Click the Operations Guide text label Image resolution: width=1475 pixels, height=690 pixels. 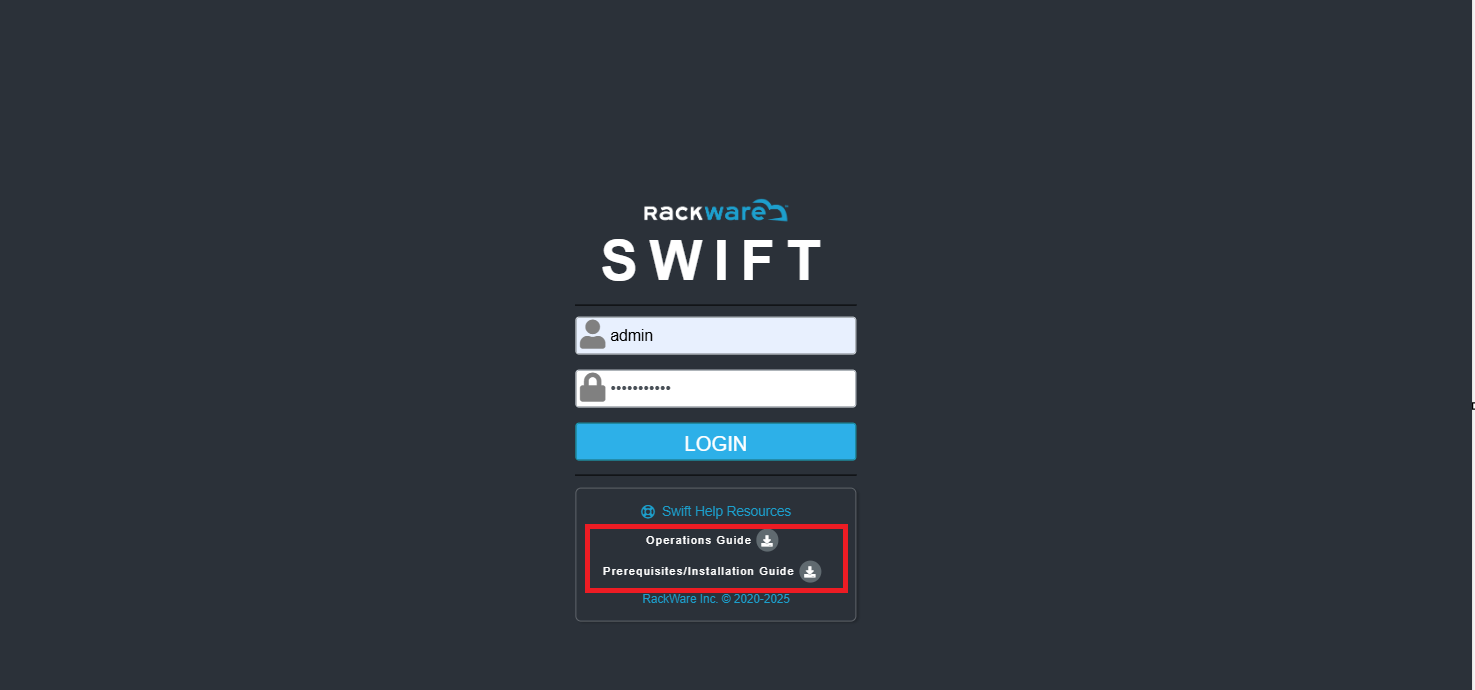(698, 541)
